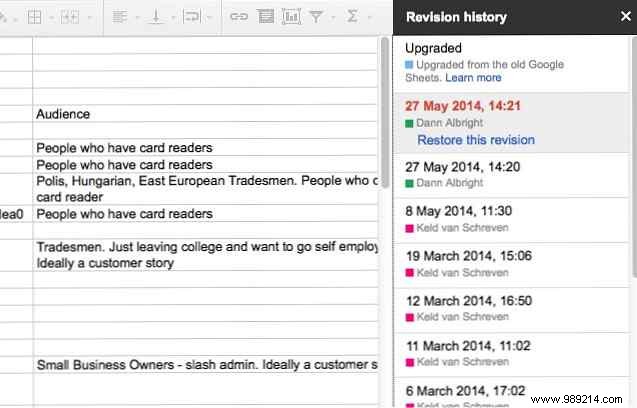Close the Revision history panel
This screenshot has height=408, width=637.
pyautogui.click(x=626, y=16)
